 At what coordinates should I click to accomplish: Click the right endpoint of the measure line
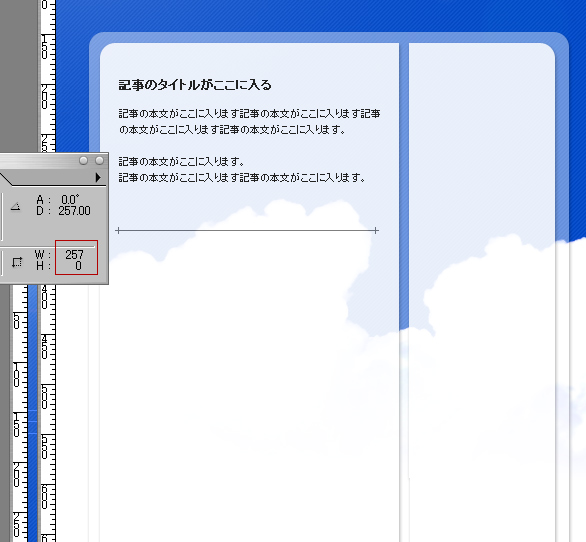coord(376,230)
